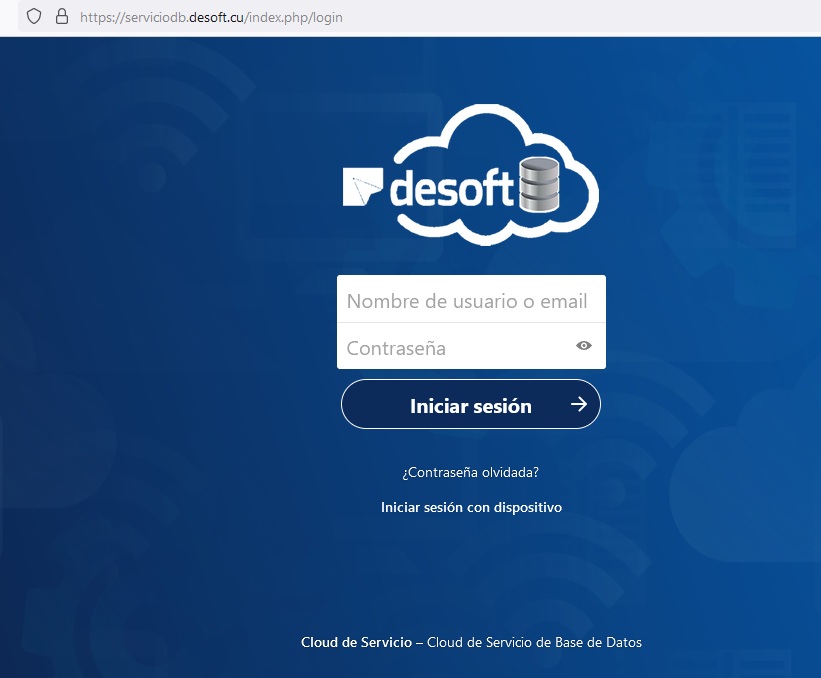Click the padlock icon in the address bar
Viewport: 821px width, 678px height.
[x=60, y=17]
